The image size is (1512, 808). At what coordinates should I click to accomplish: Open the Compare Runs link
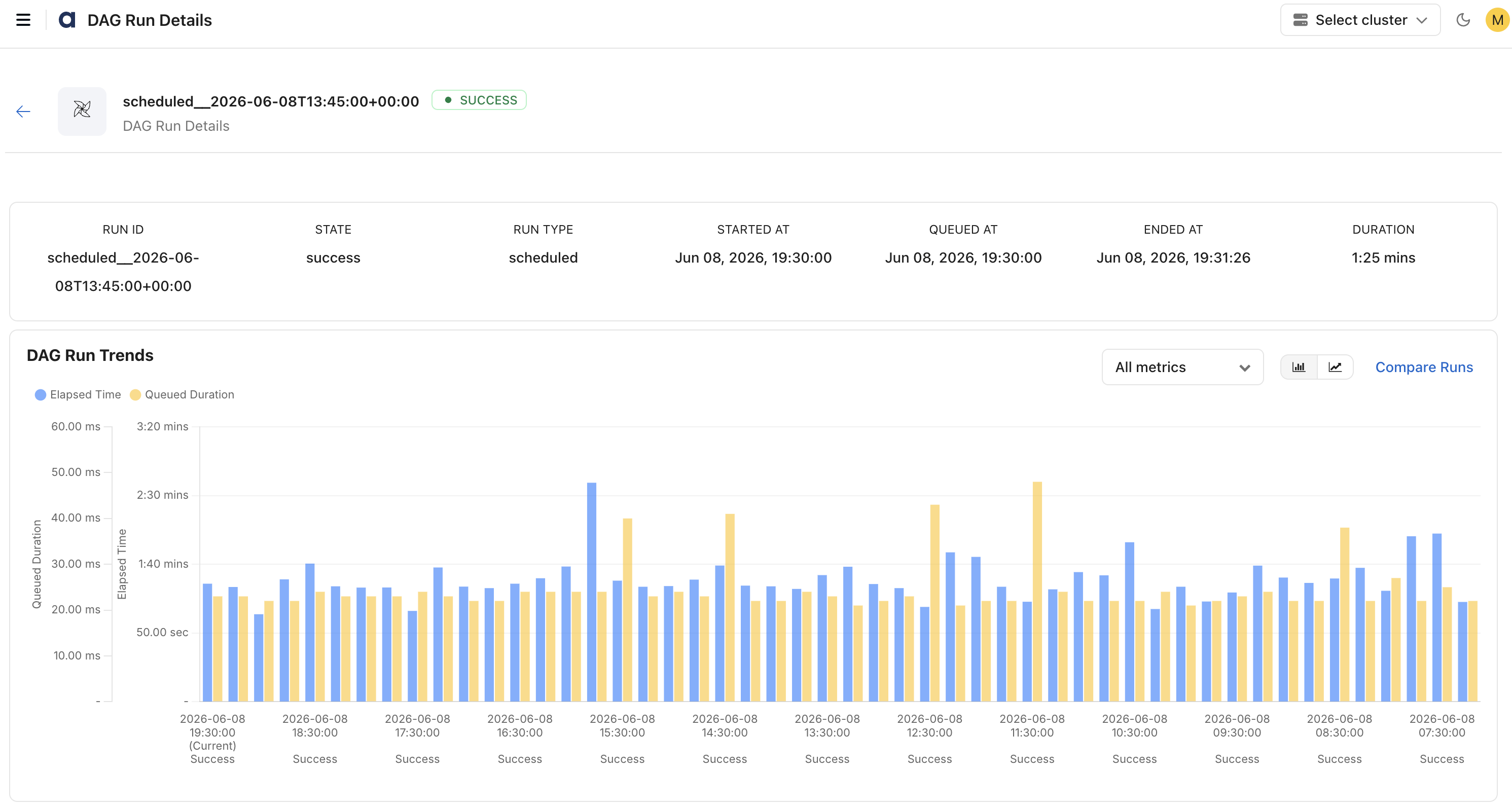pyautogui.click(x=1424, y=368)
